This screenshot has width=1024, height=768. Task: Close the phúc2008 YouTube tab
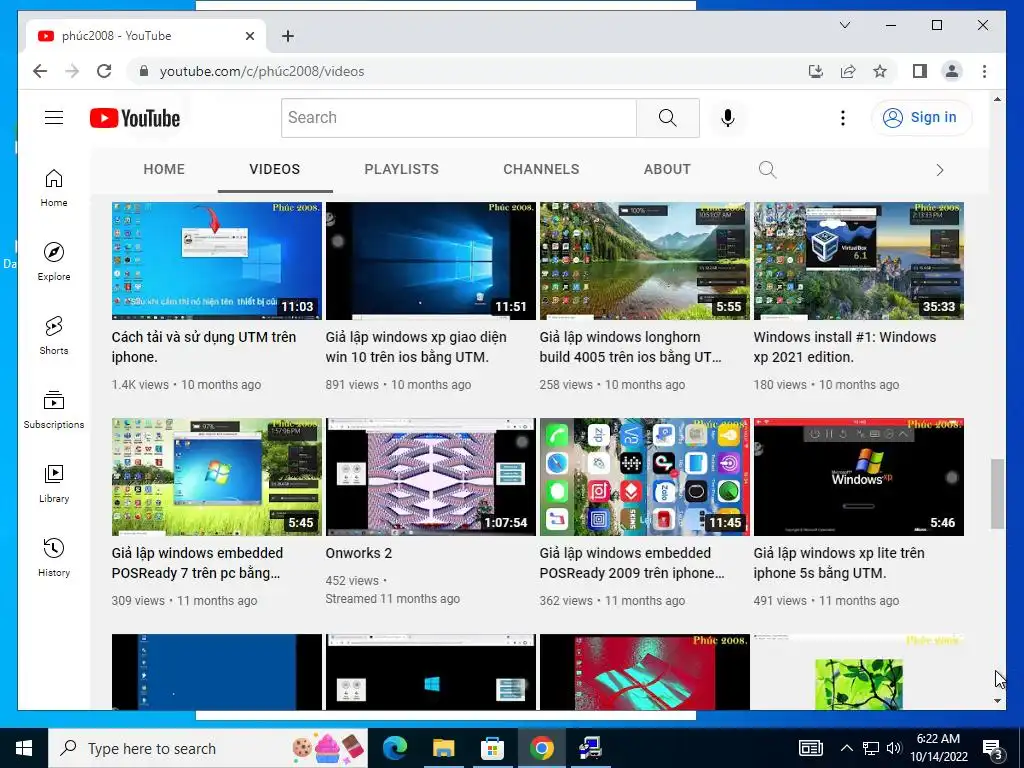[249, 36]
